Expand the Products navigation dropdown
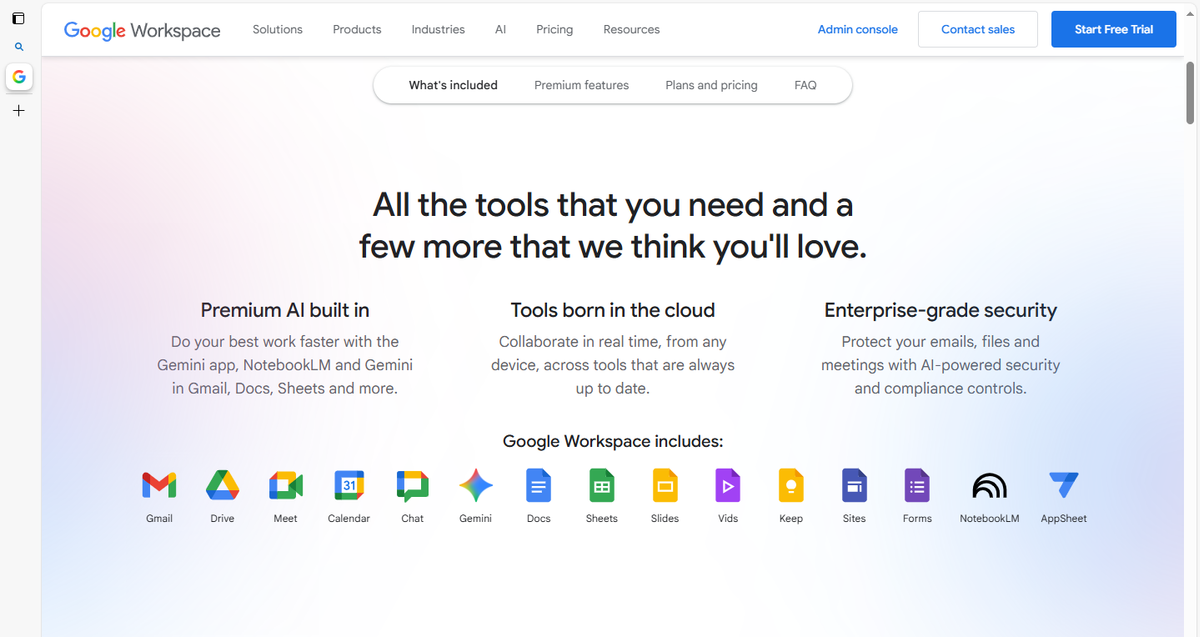Screen dimensions: 1200x637 pos(357,29)
